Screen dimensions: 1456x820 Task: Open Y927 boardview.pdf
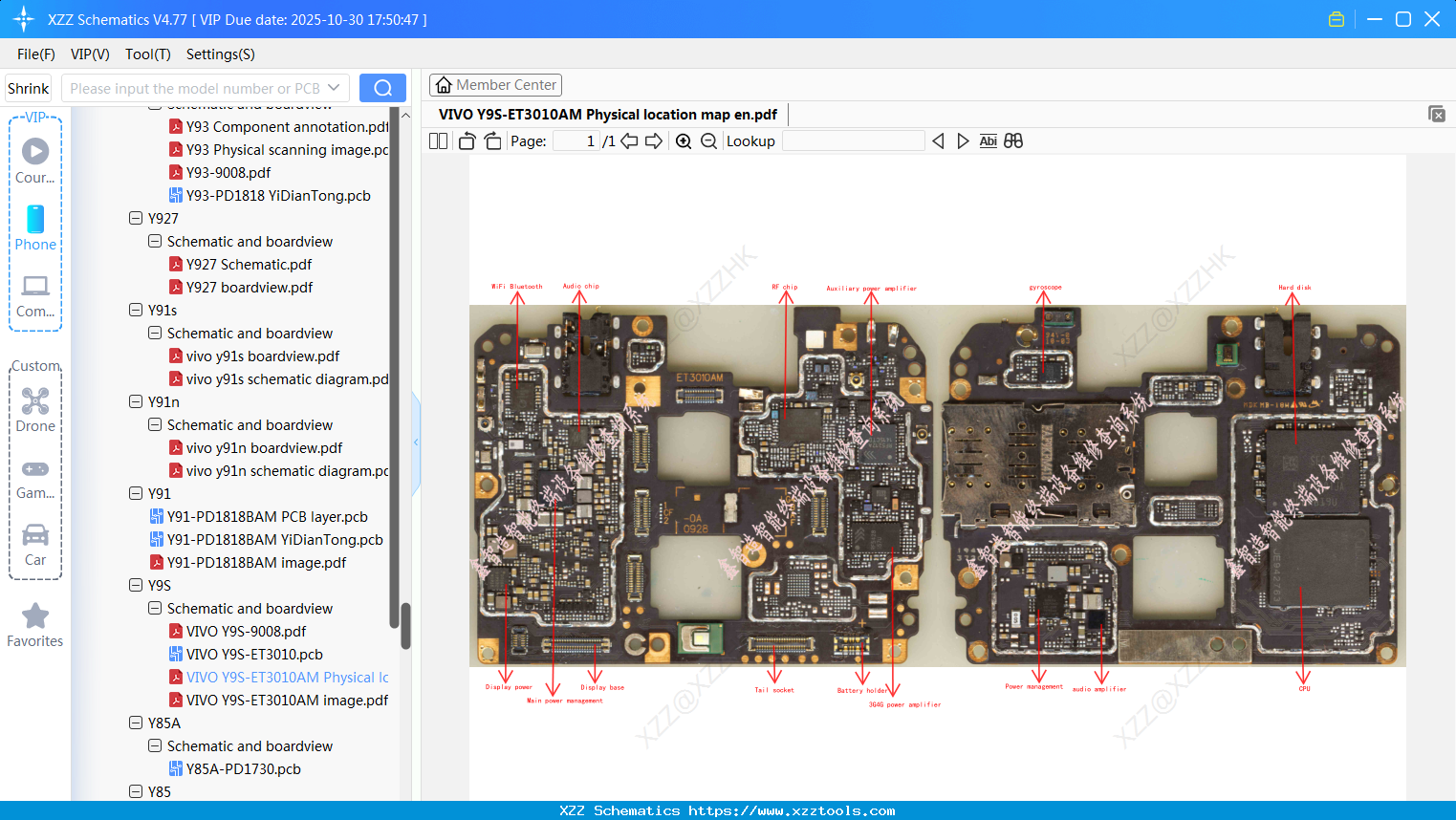click(241, 287)
